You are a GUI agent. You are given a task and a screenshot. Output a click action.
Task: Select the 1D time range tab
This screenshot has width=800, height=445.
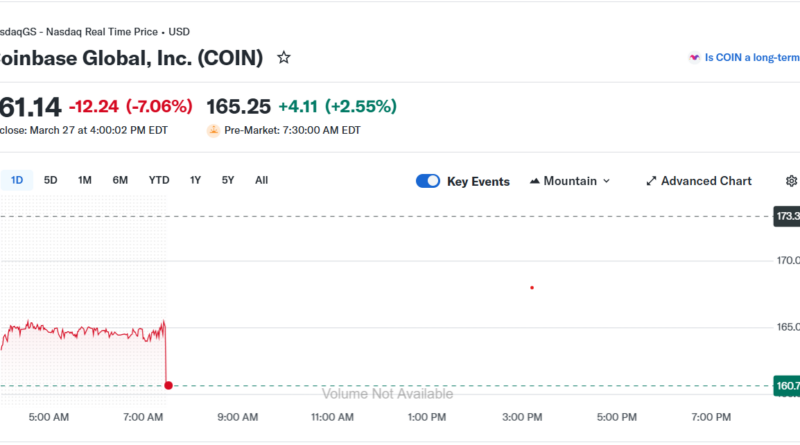click(x=17, y=180)
